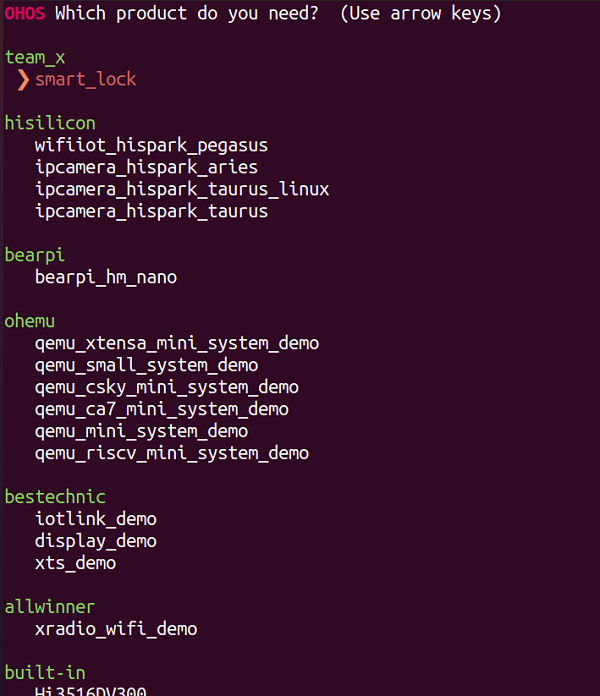
Task: Click the built-in group heading
Action: [45, 673]
